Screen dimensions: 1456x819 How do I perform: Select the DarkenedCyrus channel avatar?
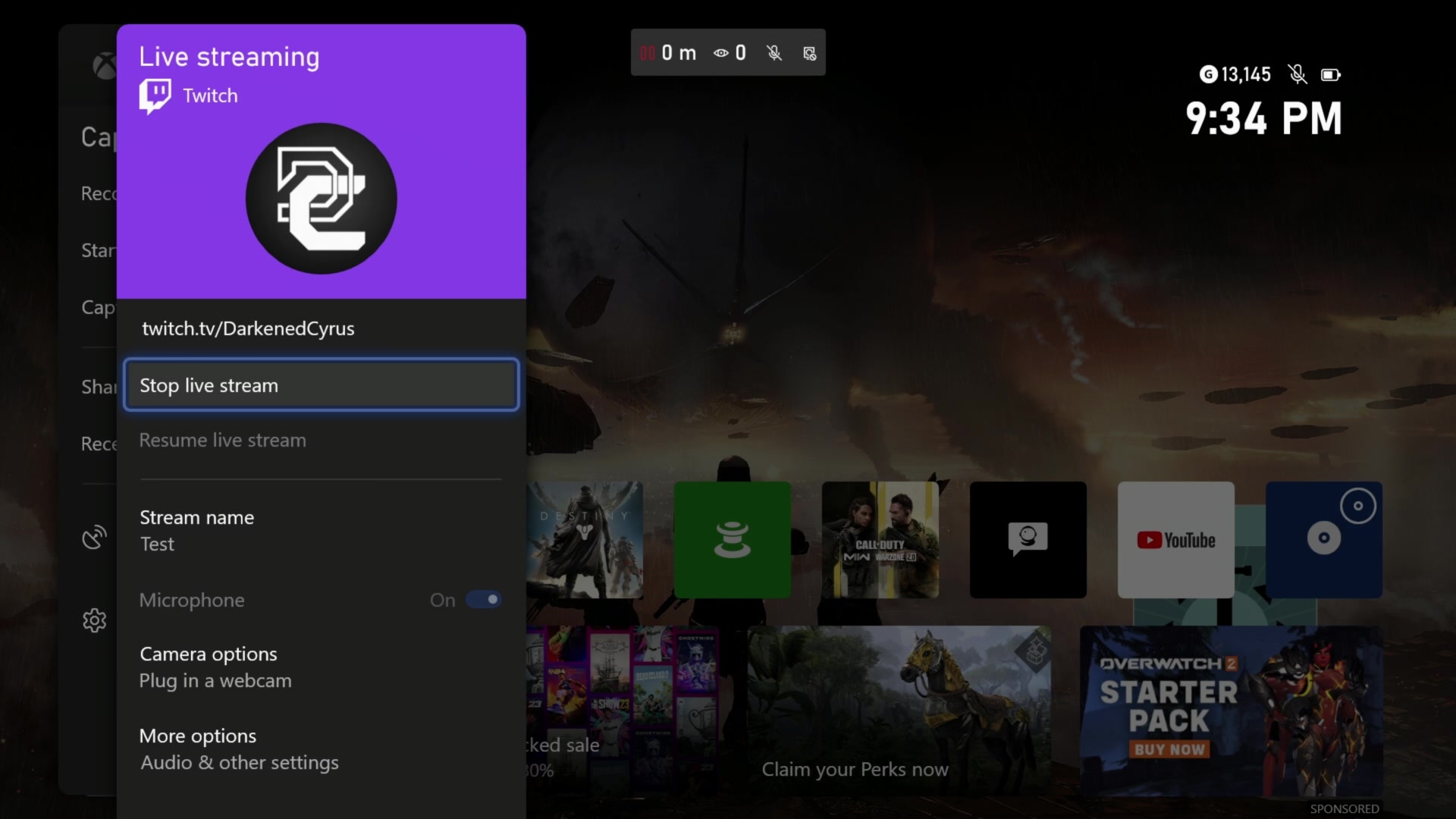[321, 199]
